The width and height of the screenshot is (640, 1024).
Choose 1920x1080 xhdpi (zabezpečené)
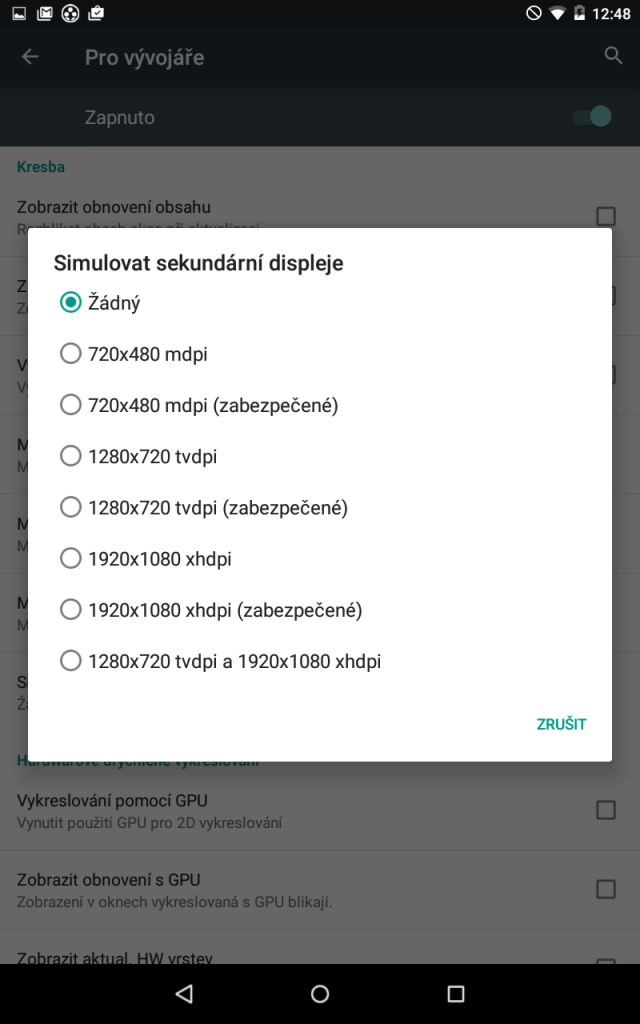tap(319, 610)
